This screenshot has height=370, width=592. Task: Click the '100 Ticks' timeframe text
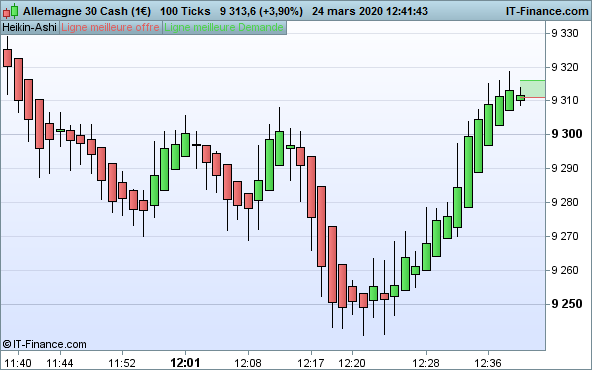click(x=185, y=11)
